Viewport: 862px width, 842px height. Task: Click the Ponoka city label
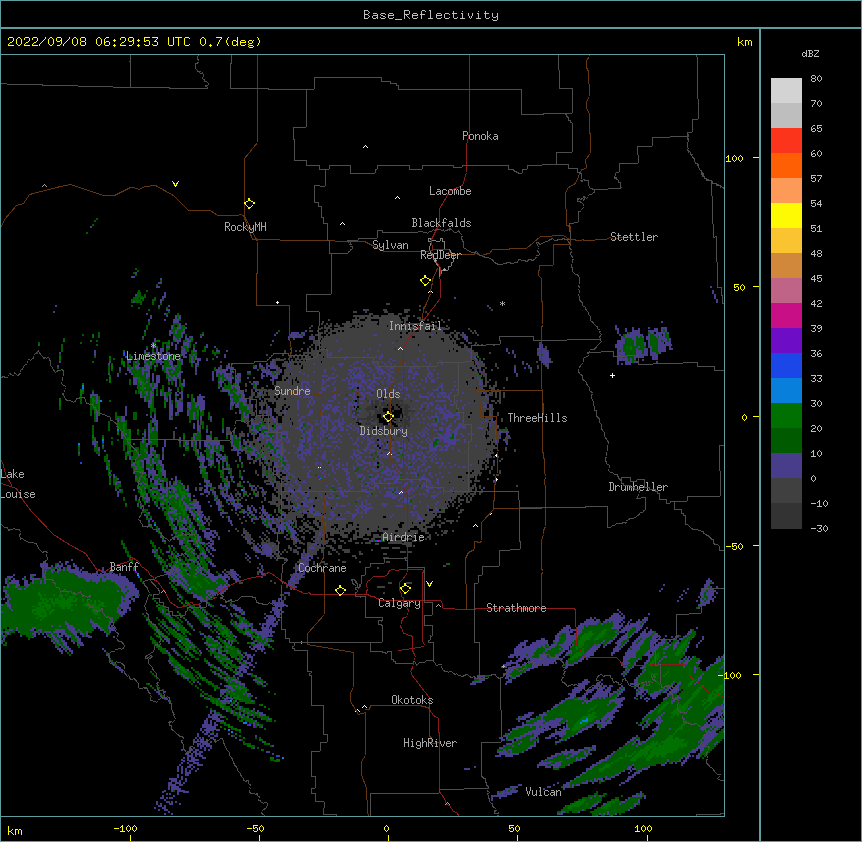480,136
